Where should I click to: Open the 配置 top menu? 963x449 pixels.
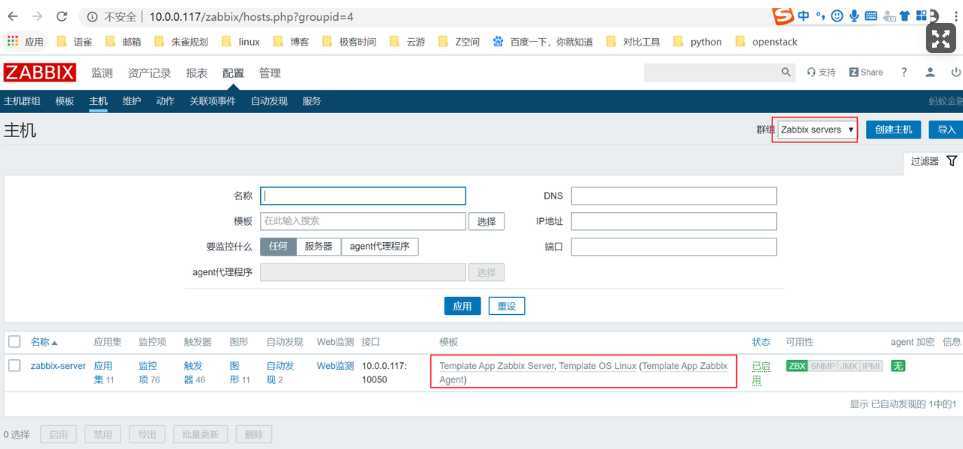coord(233,73)
